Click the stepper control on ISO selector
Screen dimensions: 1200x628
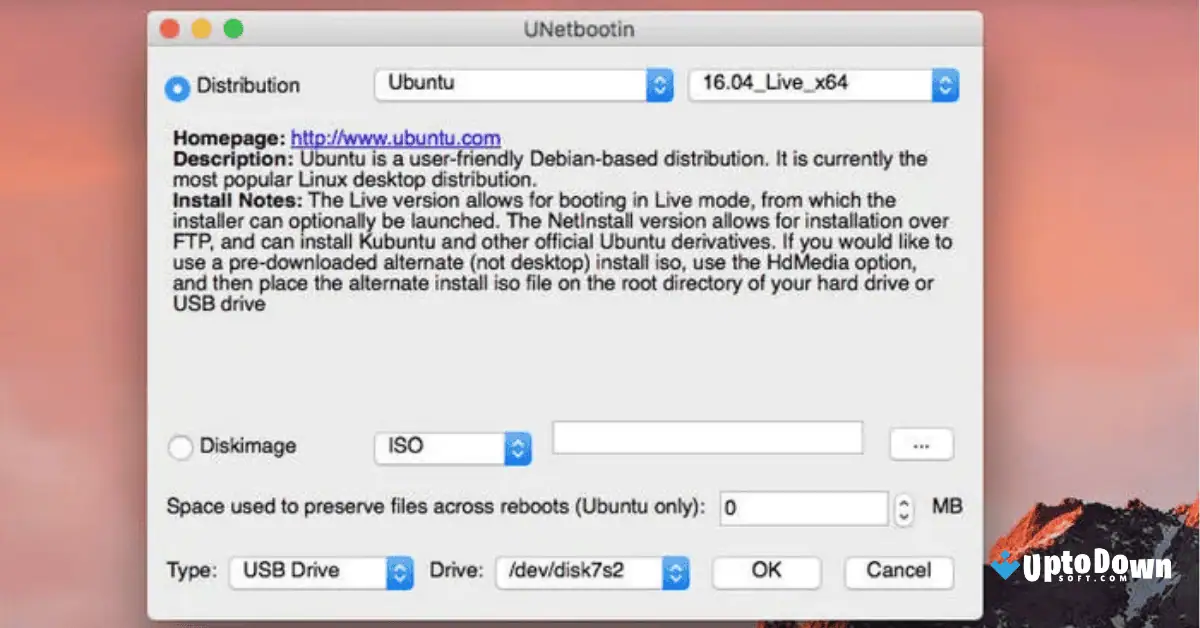point(518,449)
